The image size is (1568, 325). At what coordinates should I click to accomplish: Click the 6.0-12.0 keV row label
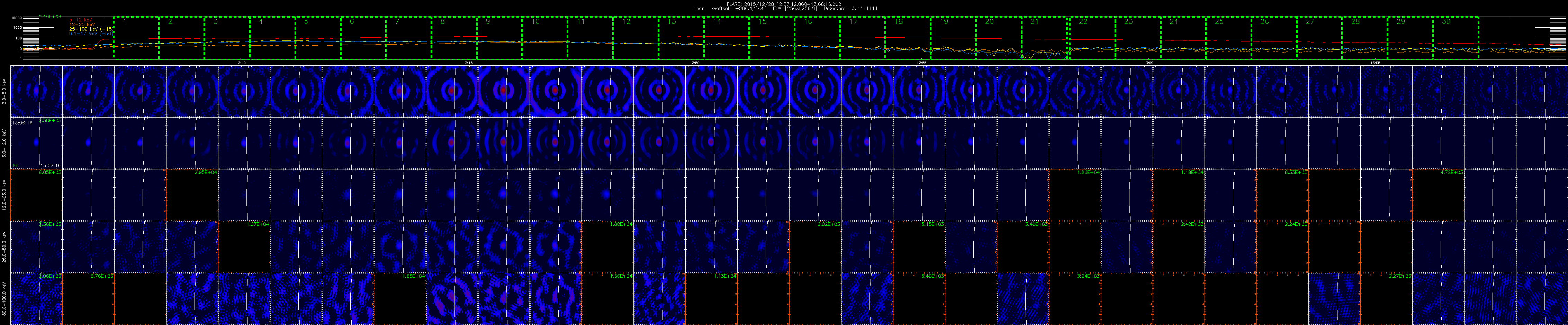5,143
